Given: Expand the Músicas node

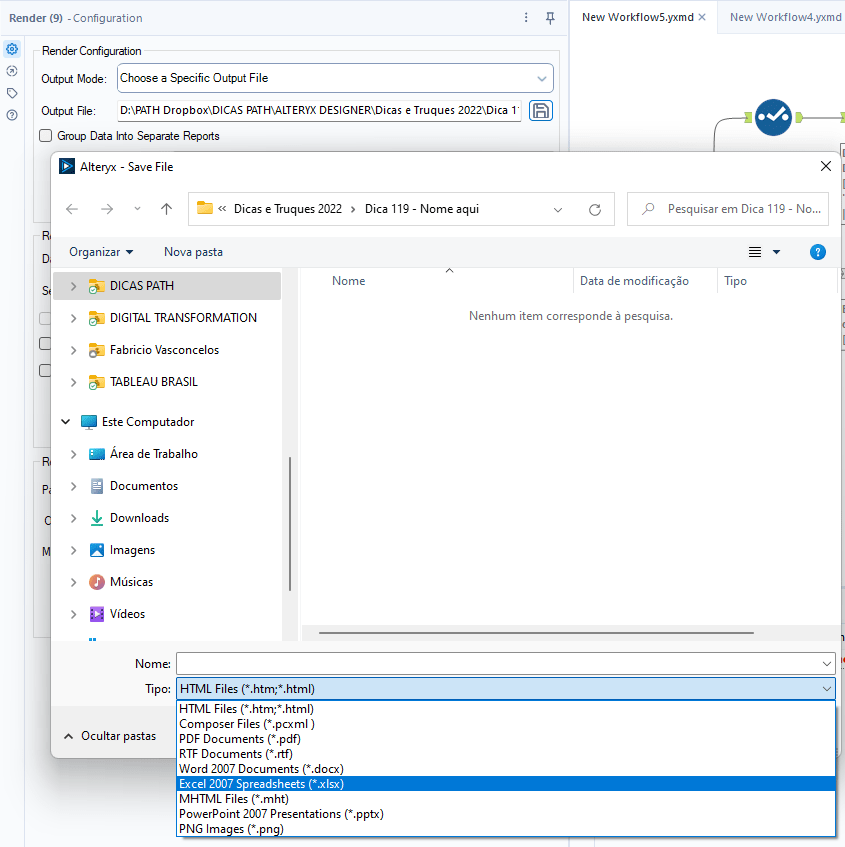Looking at the screenshot, I should [73, 582].
